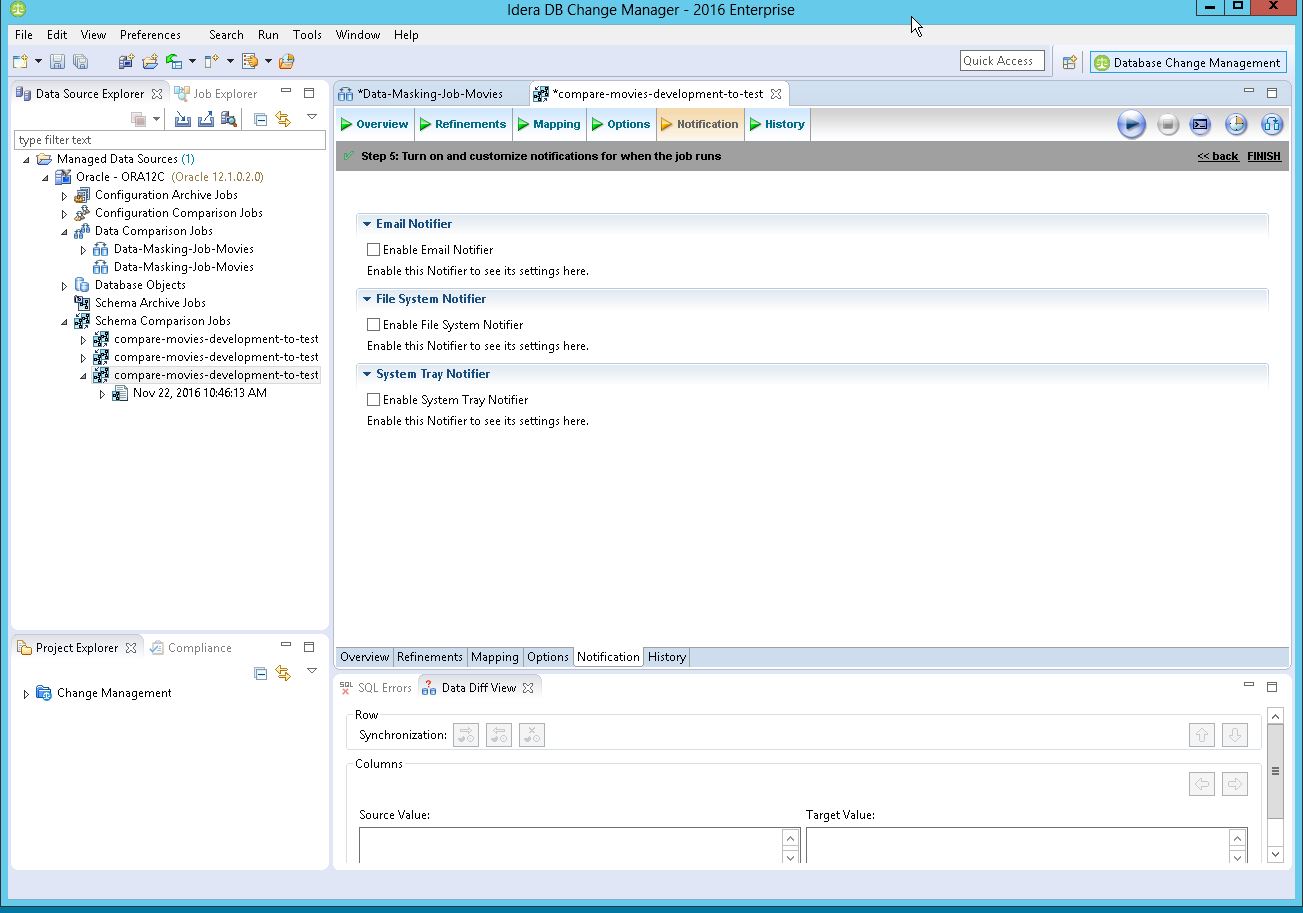The height and width of the screenshot is (913, 1303).
Task: Expand Configuration Archive Jobs node
Action: [65, 196]
